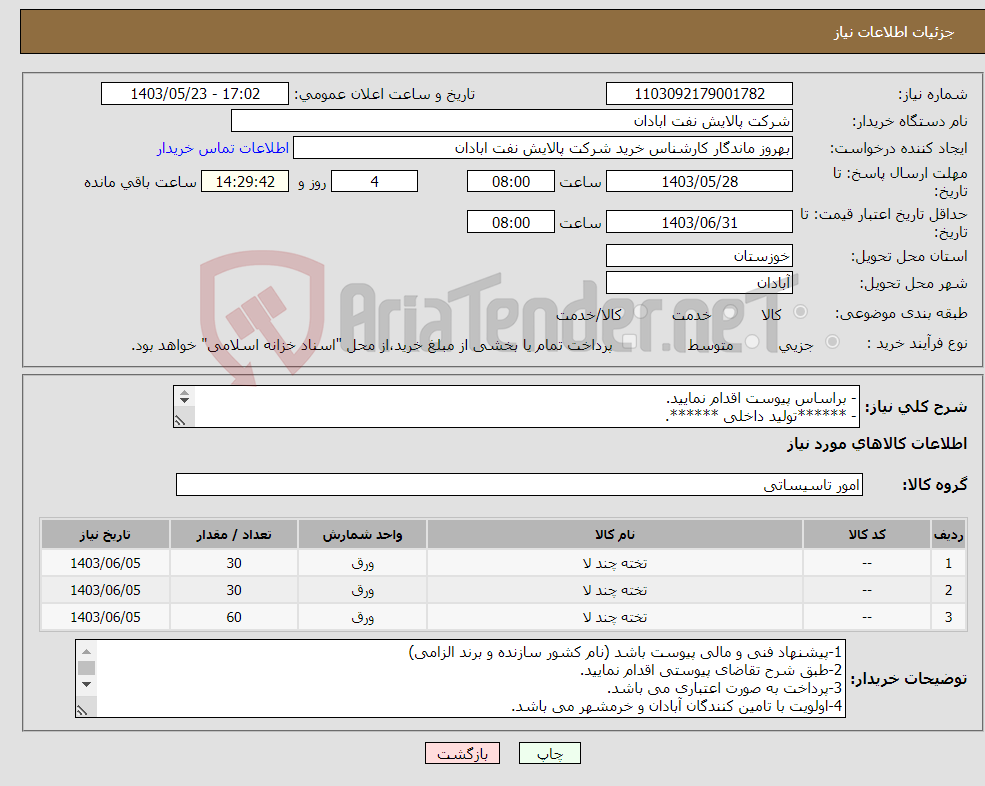Click the شرح کلی نیاز text area
Viewport: 985px width, 786px height.
pos(516,407)
